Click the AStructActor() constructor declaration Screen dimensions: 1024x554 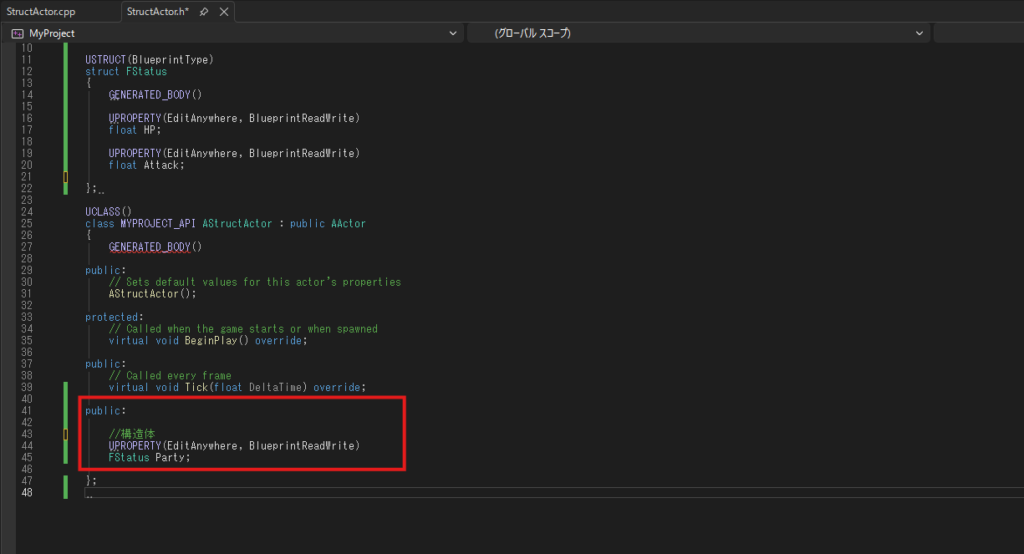point(153,294)
